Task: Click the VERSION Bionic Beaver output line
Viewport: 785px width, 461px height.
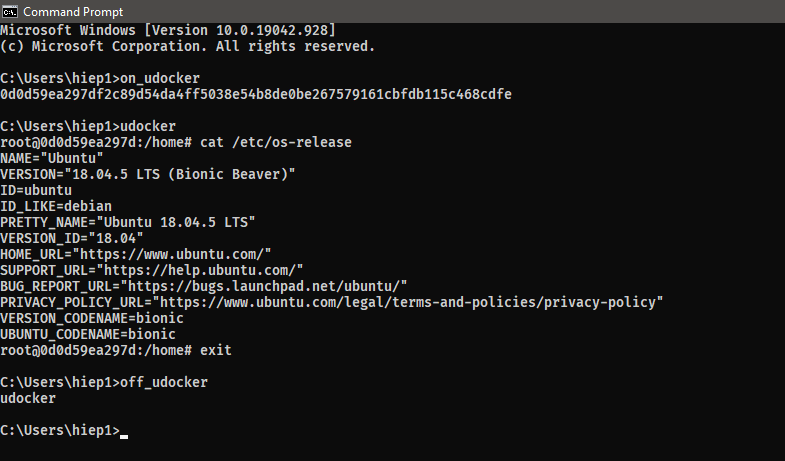Action: pos(148,174)
